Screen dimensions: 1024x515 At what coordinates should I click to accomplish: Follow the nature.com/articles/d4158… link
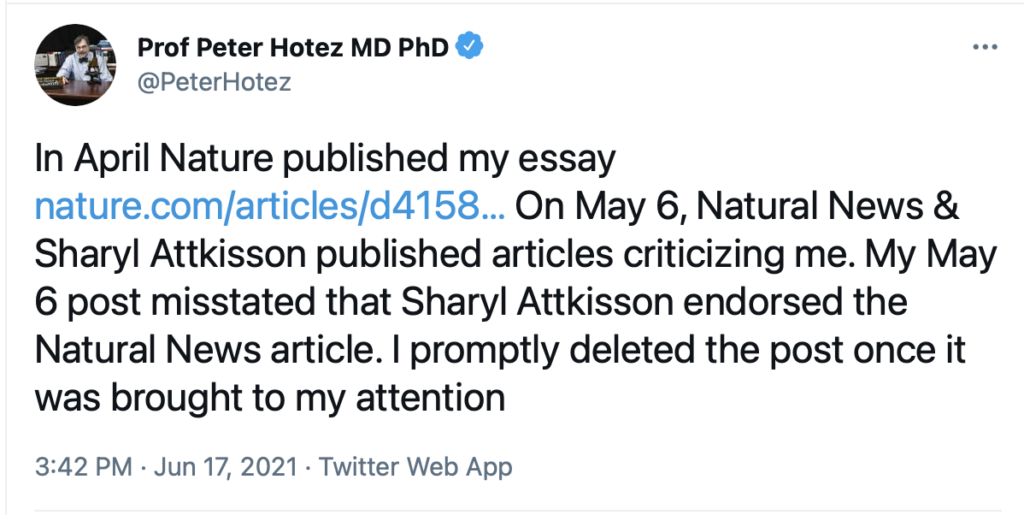click(270, 207)
